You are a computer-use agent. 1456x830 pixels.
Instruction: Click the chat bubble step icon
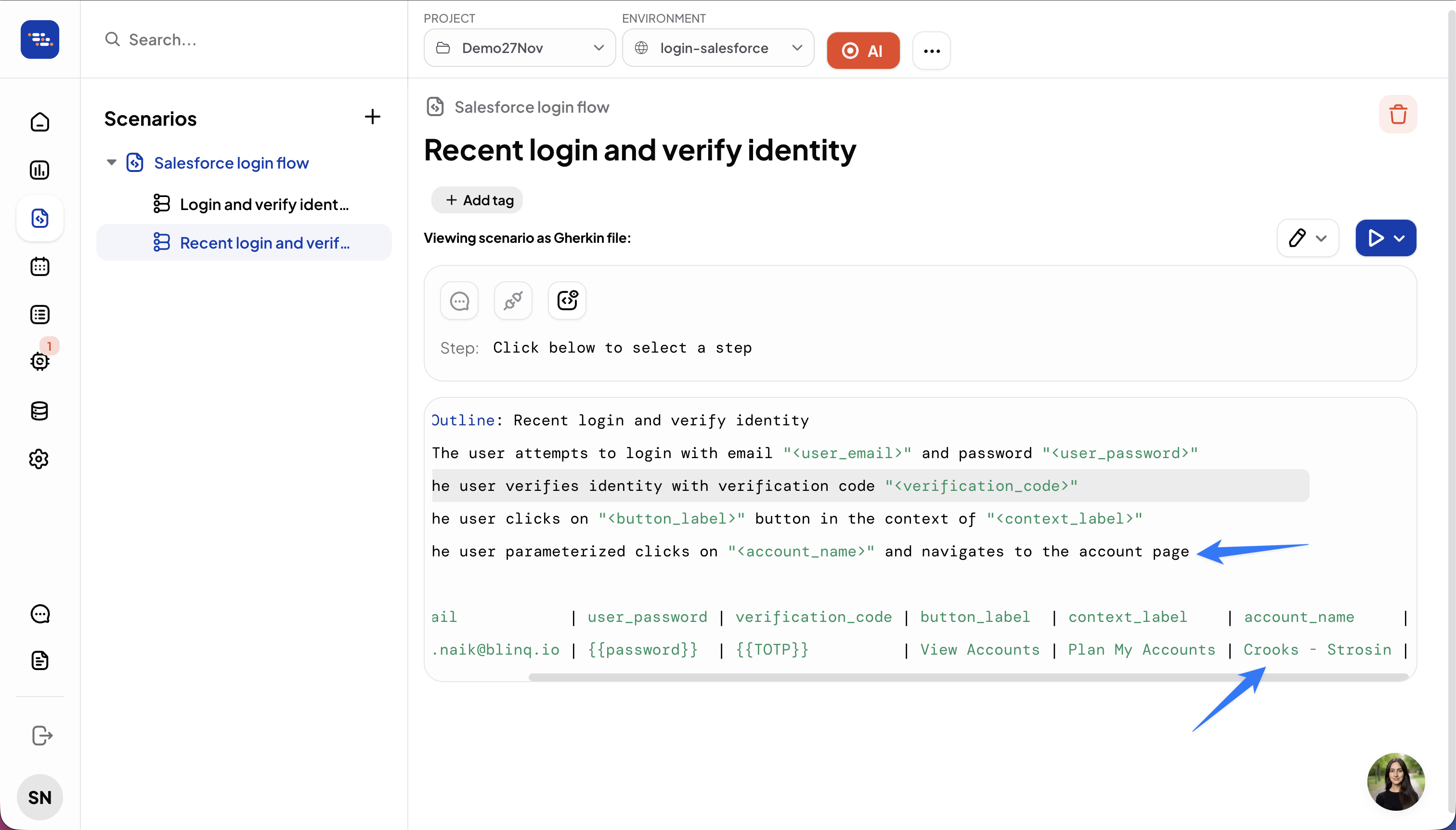point(459,301)
